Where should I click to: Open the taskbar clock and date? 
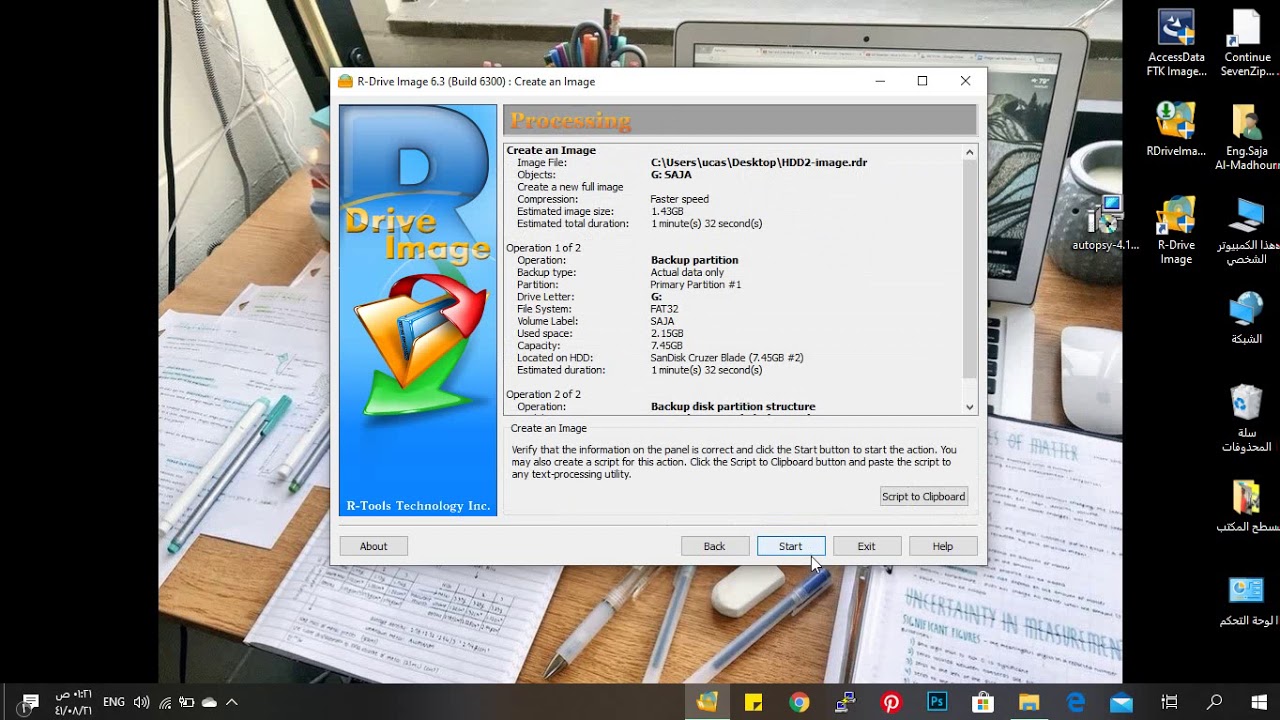coord(73,702)
